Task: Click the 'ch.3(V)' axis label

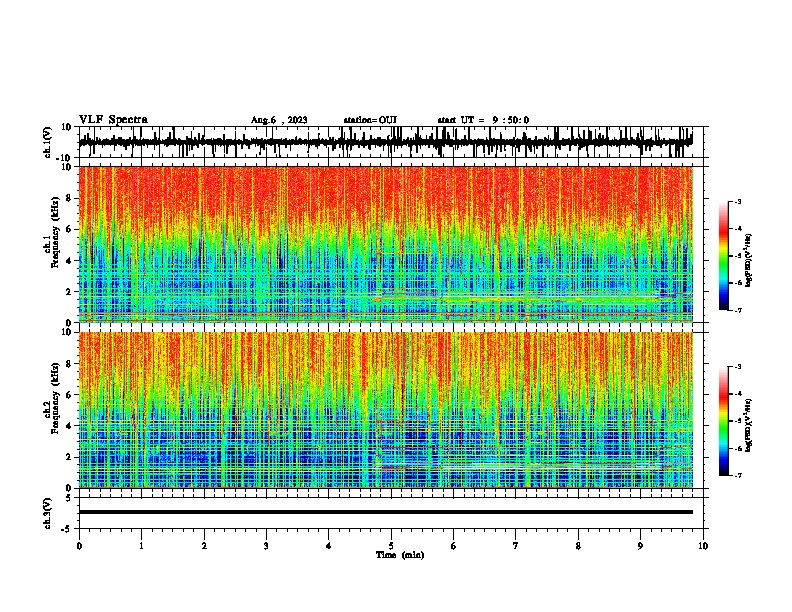Action: 48,514
